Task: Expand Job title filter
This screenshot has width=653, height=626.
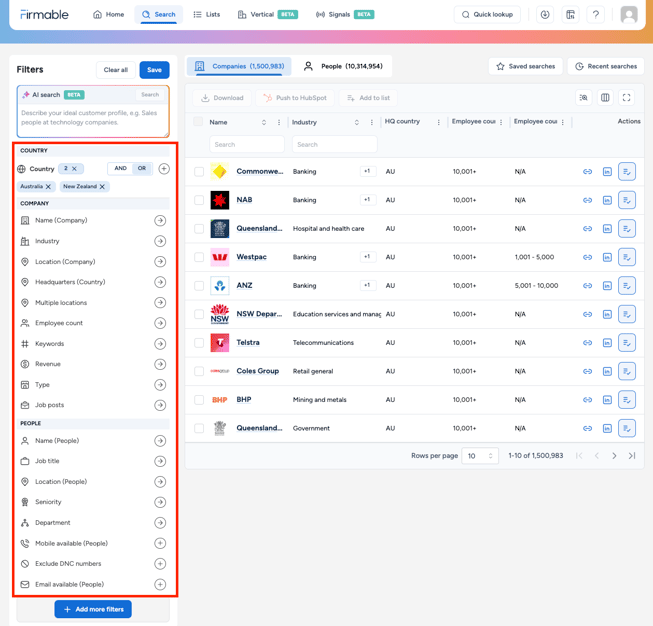Action: coord(160,461)
